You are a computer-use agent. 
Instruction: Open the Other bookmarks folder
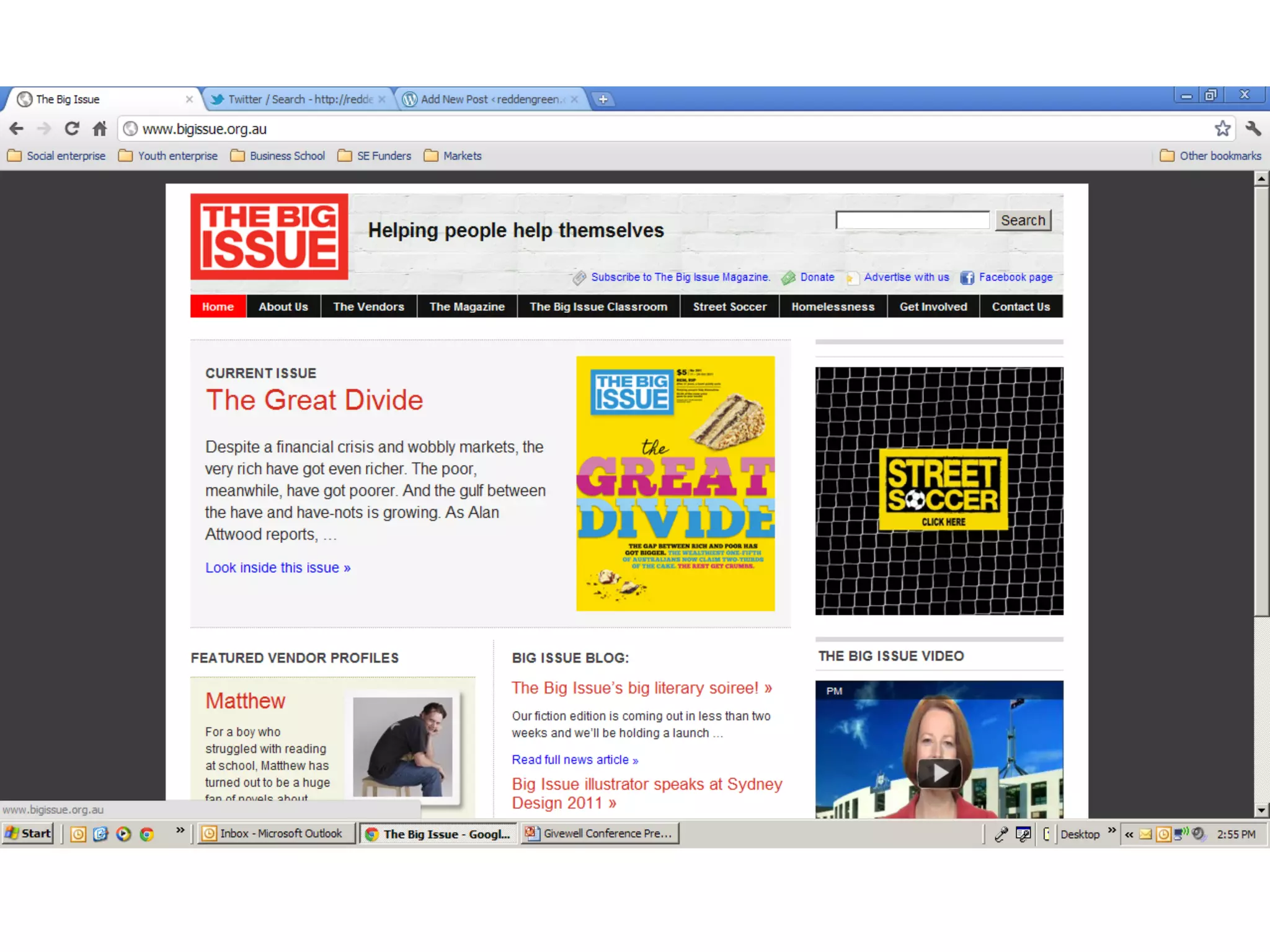pyautogui.click(x=1210, y=156)
